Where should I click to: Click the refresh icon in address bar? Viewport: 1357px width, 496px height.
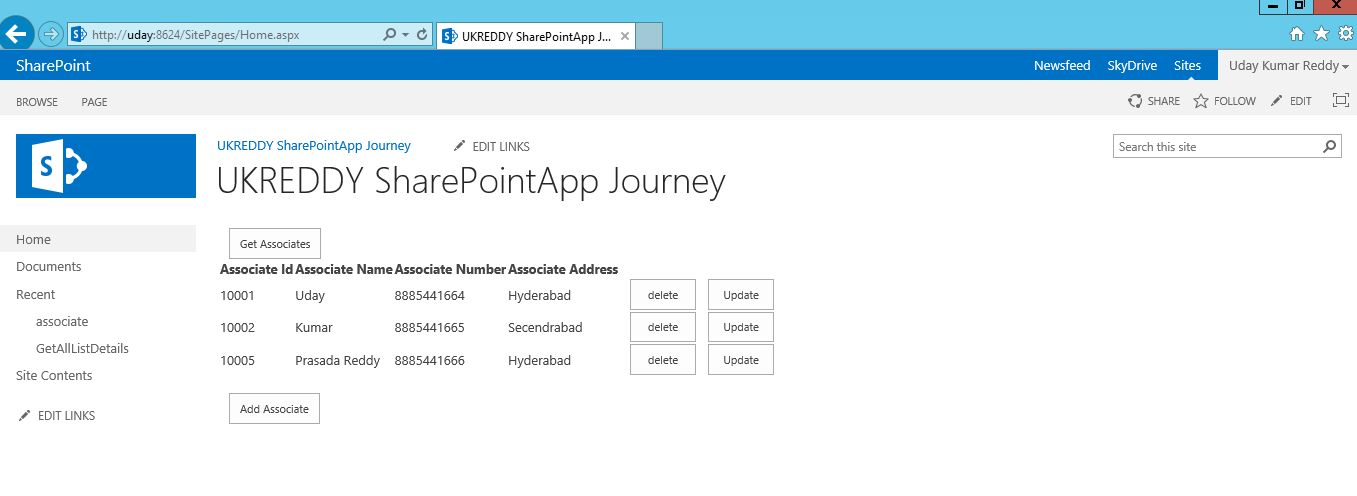click(x=422, y=34)
